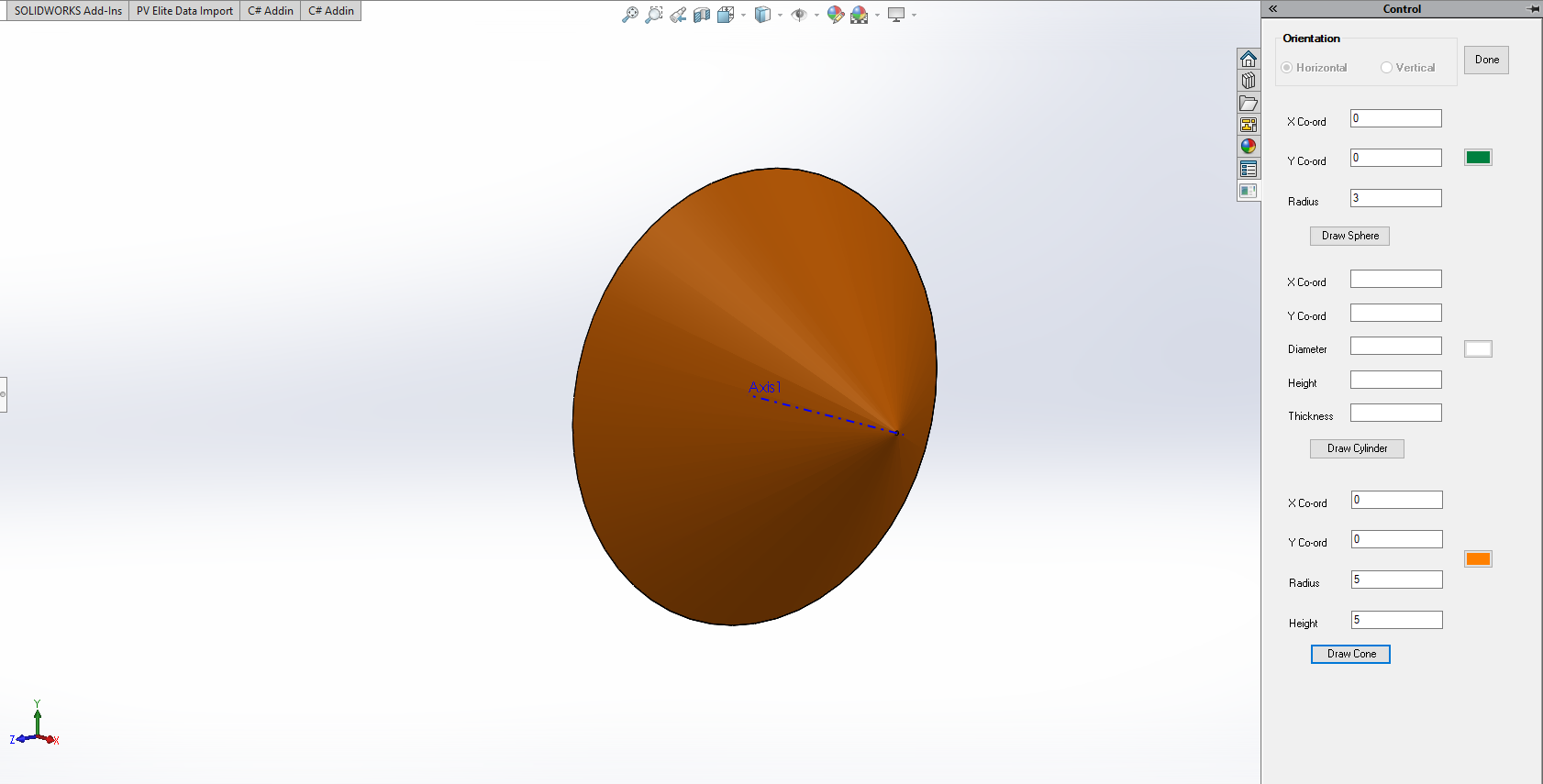Click the Done button

(1487, 60)
